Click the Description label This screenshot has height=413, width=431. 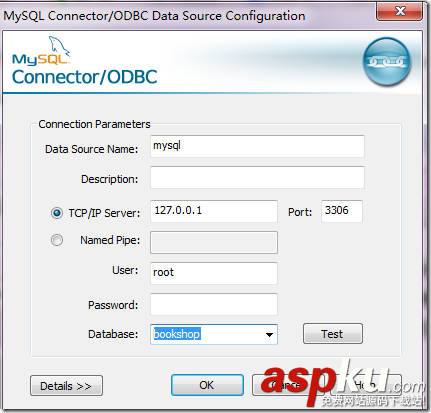pyautogui.click(x=109, y=179)
